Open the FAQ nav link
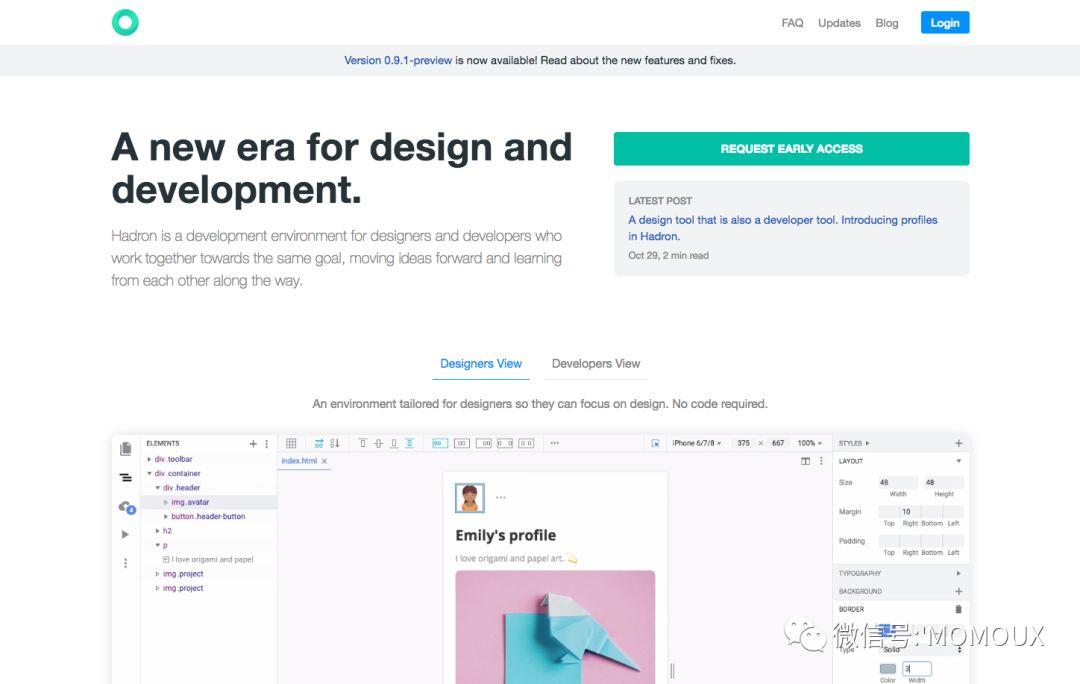Image resolution: width=1080 pixels, height=684 pixels. click(792, 23)
